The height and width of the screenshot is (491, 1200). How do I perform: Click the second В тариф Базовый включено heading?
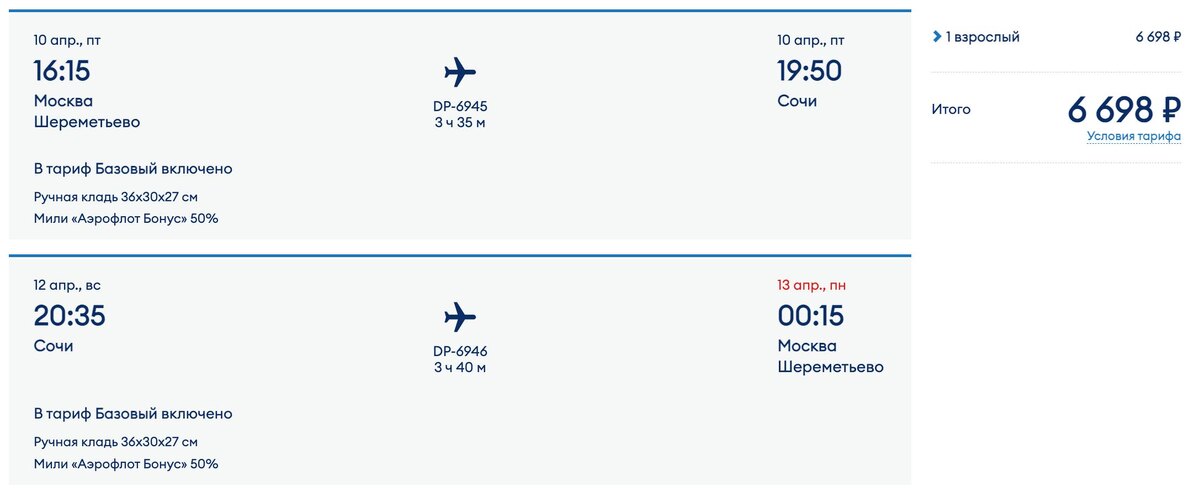[133, 413]
